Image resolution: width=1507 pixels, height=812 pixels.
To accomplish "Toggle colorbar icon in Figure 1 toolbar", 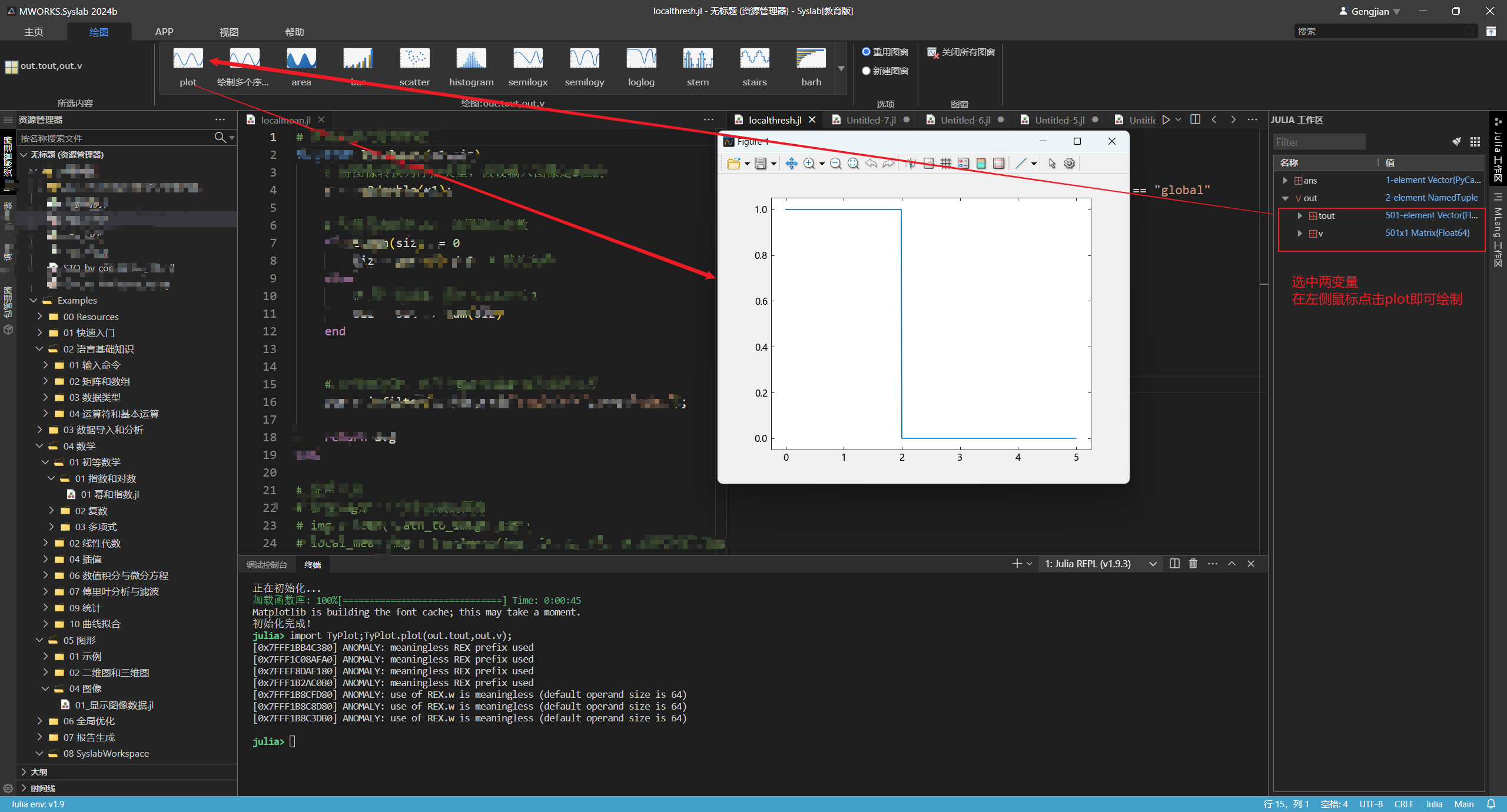I will [981, 164].
